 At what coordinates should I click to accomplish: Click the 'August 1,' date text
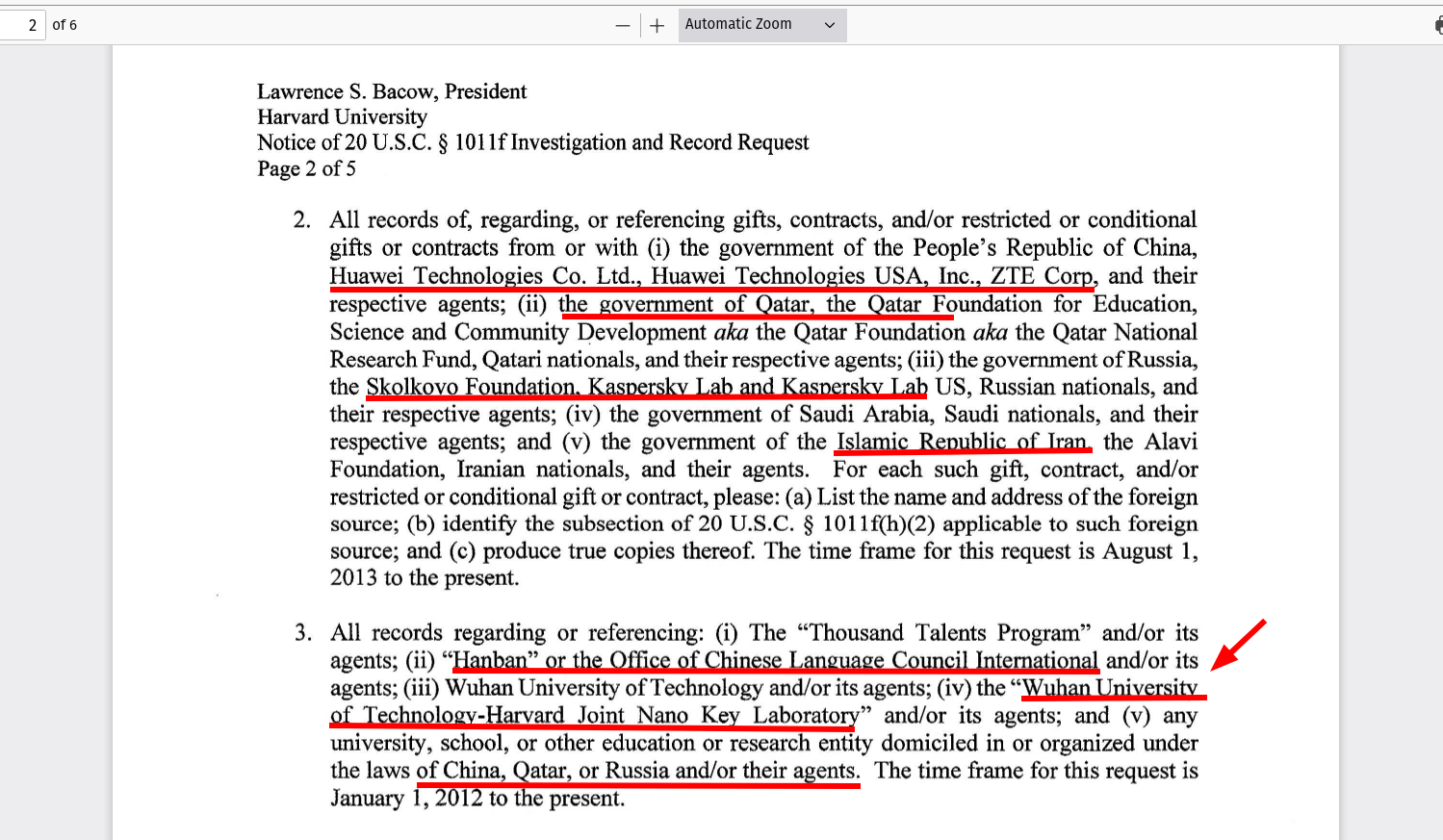(x=1150, y=551)
